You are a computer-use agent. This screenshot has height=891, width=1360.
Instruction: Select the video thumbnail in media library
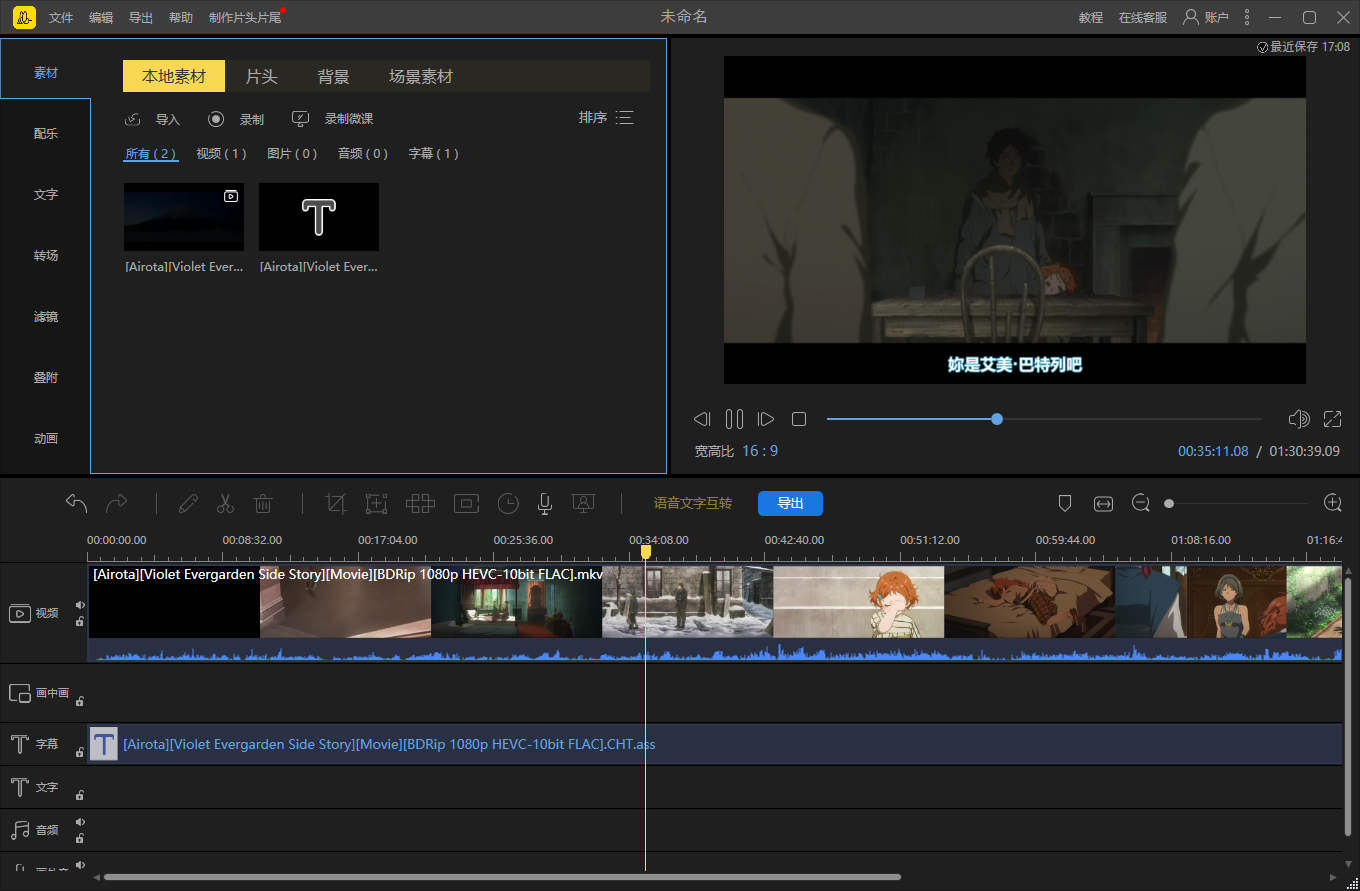184,217
